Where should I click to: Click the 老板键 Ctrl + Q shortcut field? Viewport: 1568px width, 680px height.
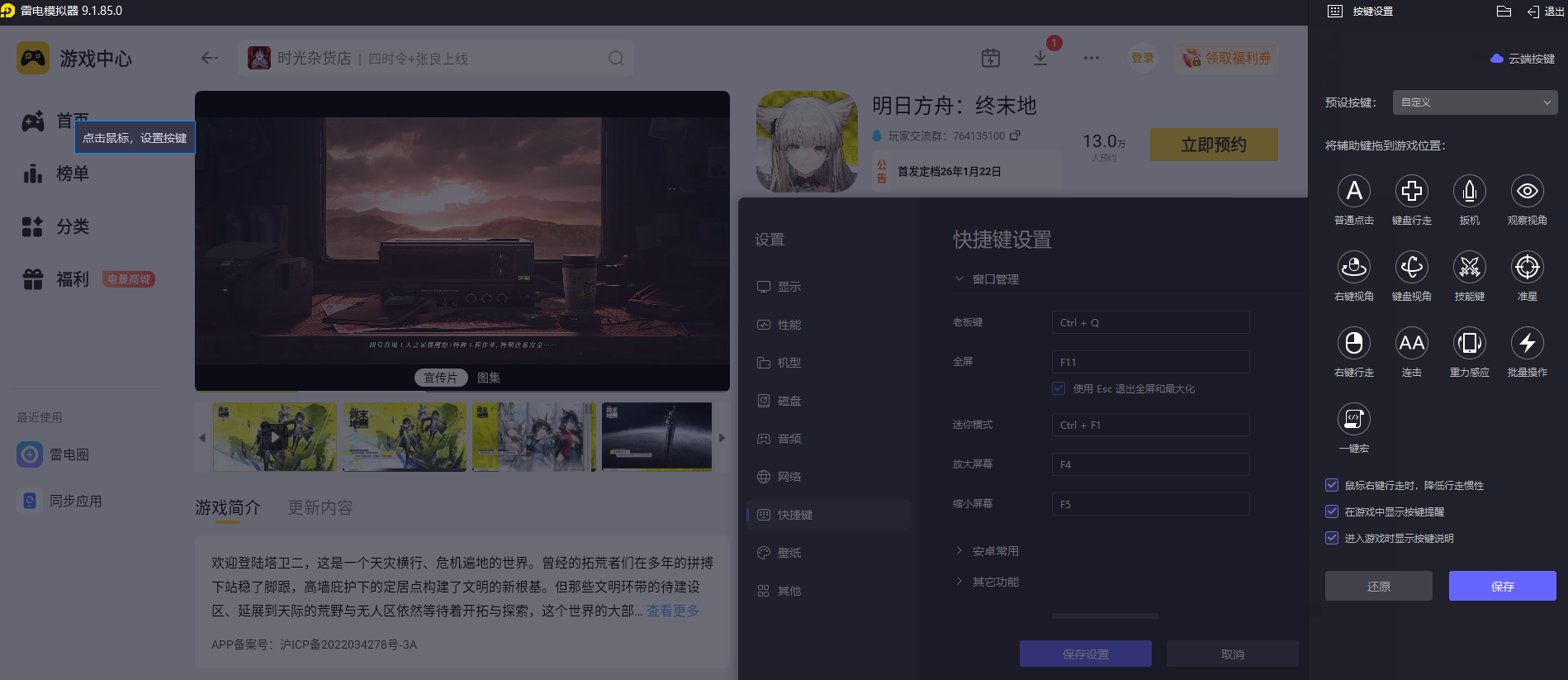(x=1149, y=322)
